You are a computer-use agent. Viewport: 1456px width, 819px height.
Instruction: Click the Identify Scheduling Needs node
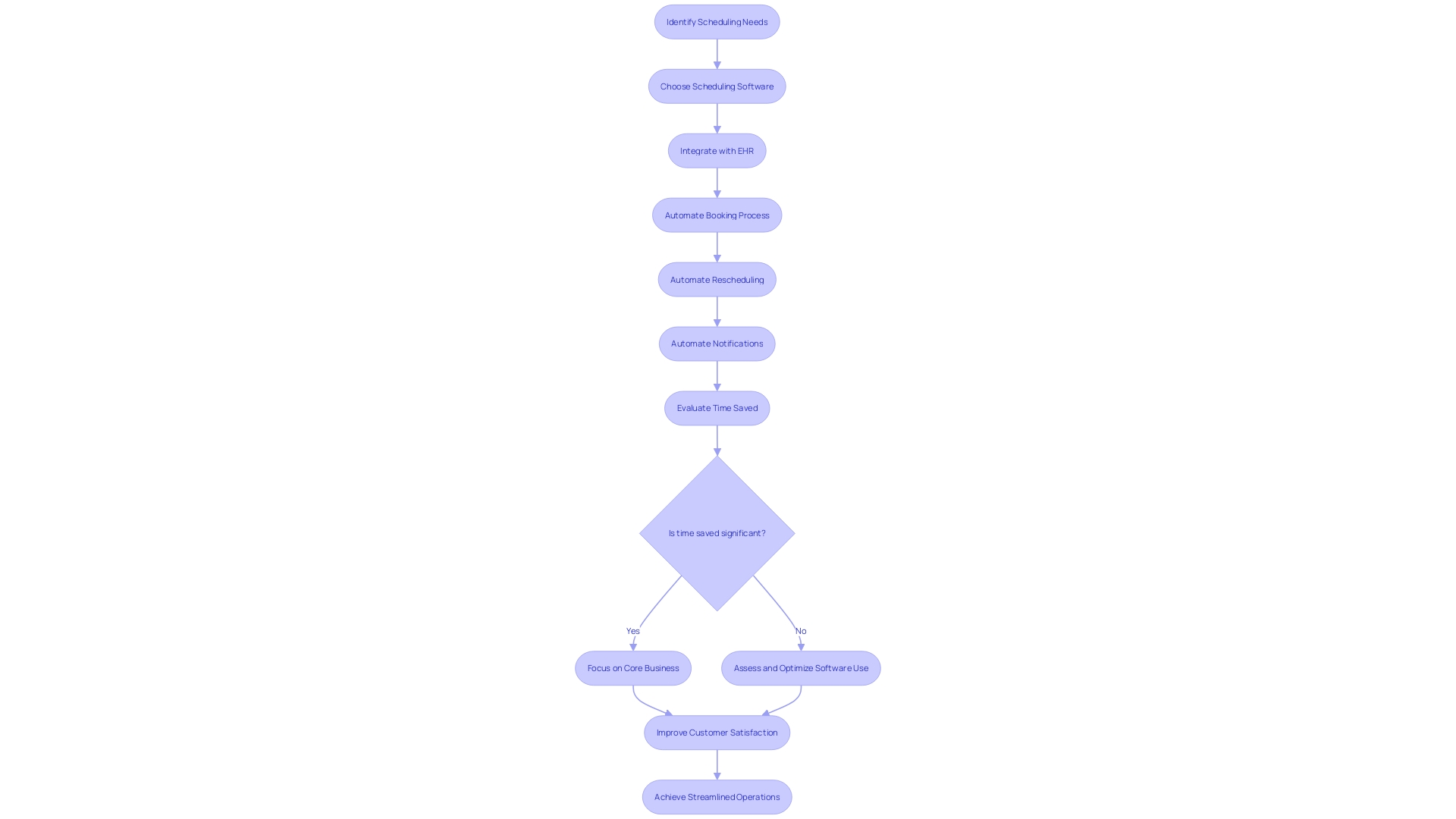pyautogui.click(x=716, y=21)
